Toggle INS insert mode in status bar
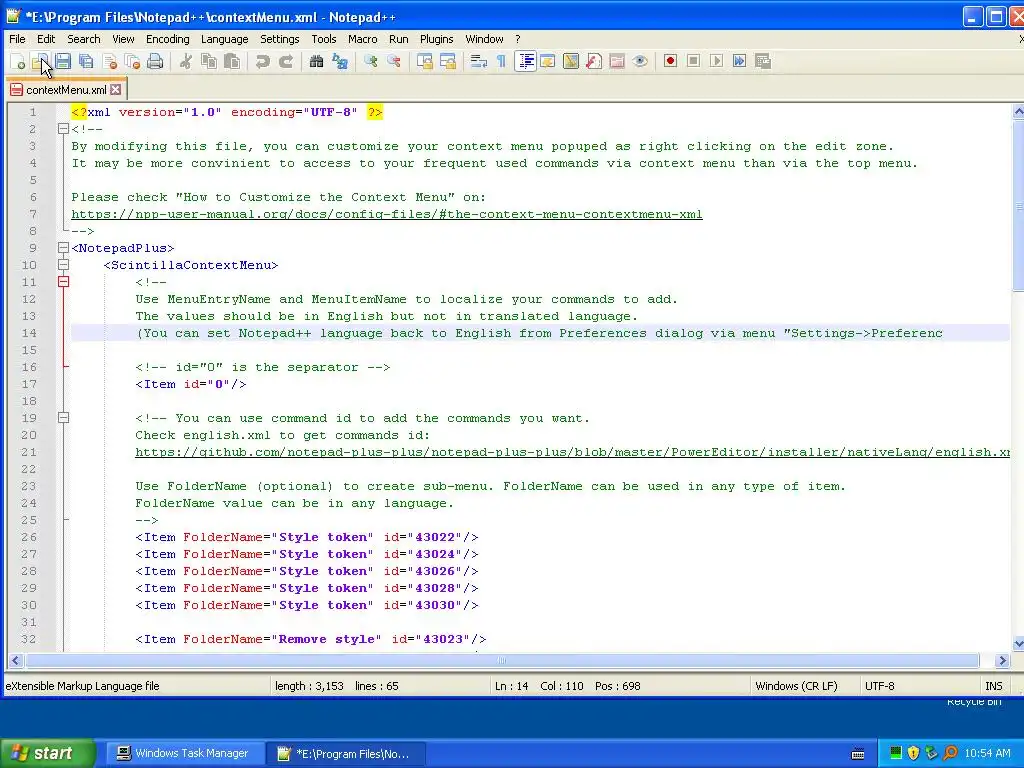 tap(993, 686)
